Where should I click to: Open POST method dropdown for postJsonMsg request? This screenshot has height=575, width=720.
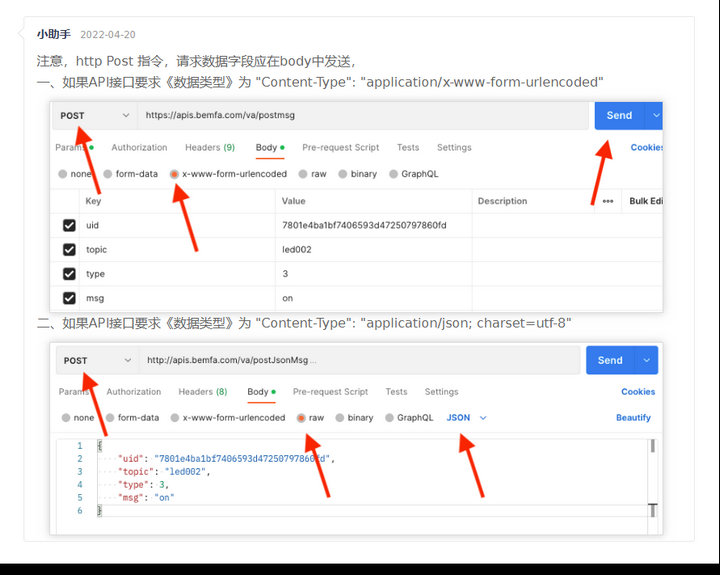[97, 360]
